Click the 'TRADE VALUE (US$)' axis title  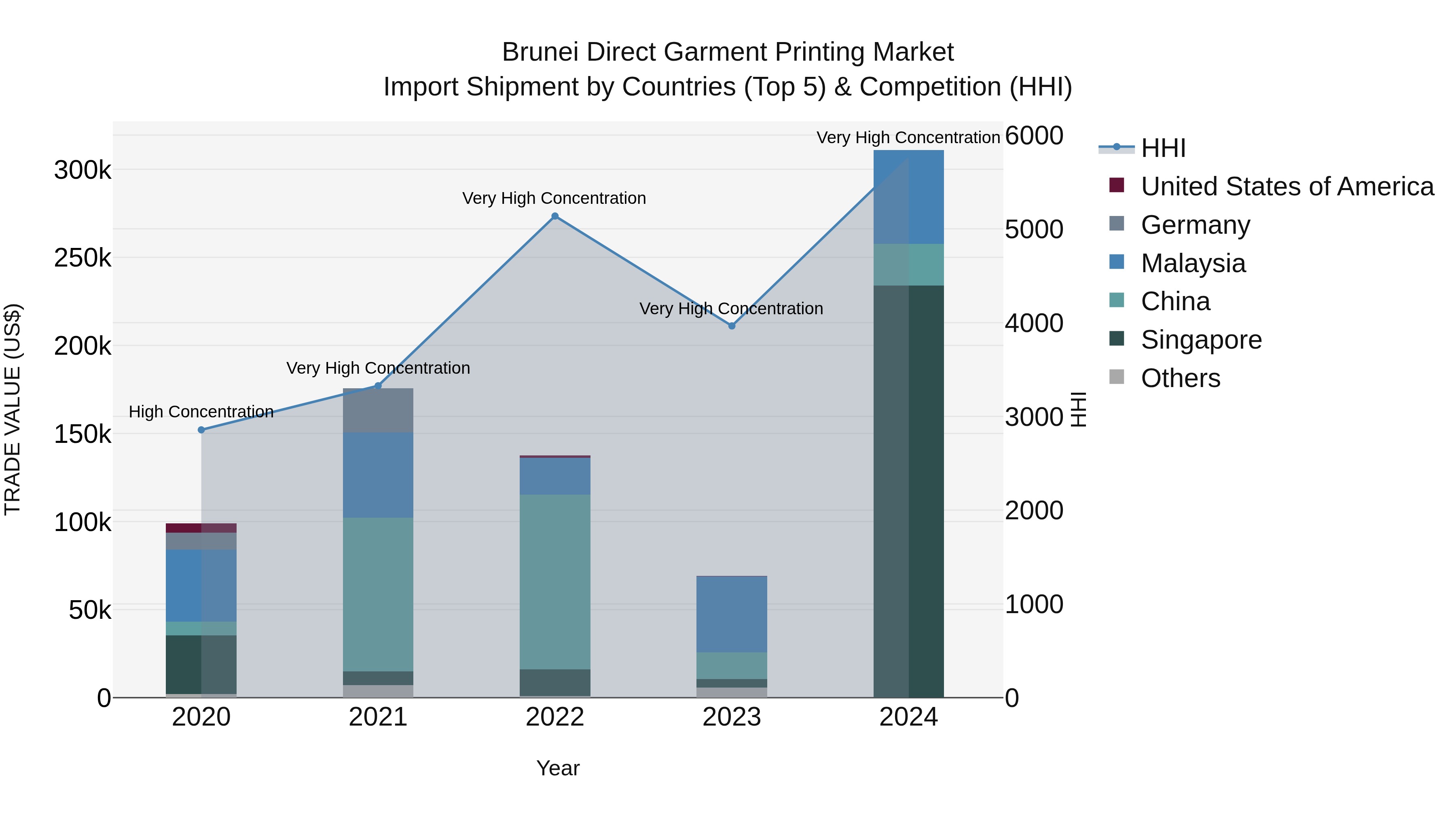13,409
